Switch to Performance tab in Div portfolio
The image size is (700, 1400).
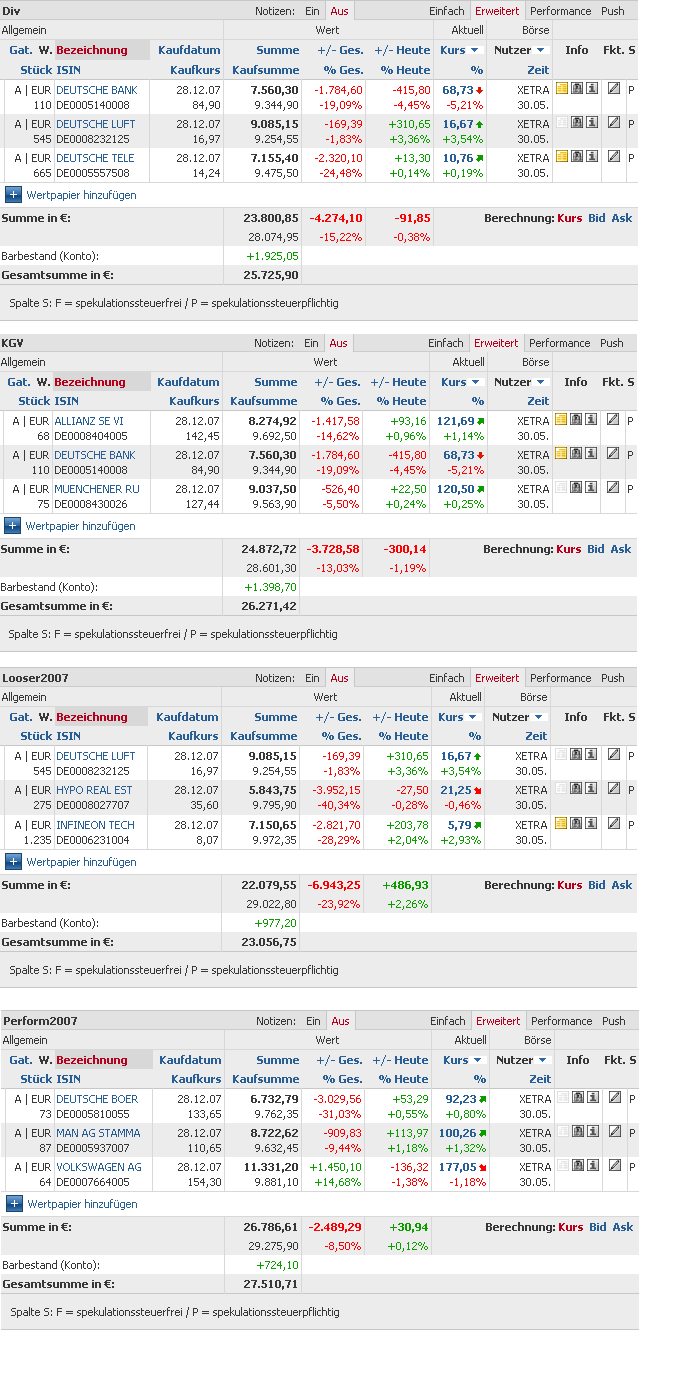(x=560, y=11)
